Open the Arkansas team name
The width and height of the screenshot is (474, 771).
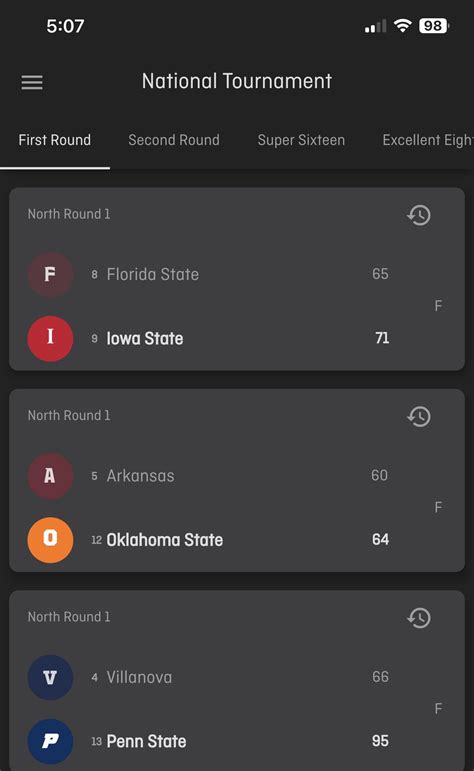coord(141,476)
